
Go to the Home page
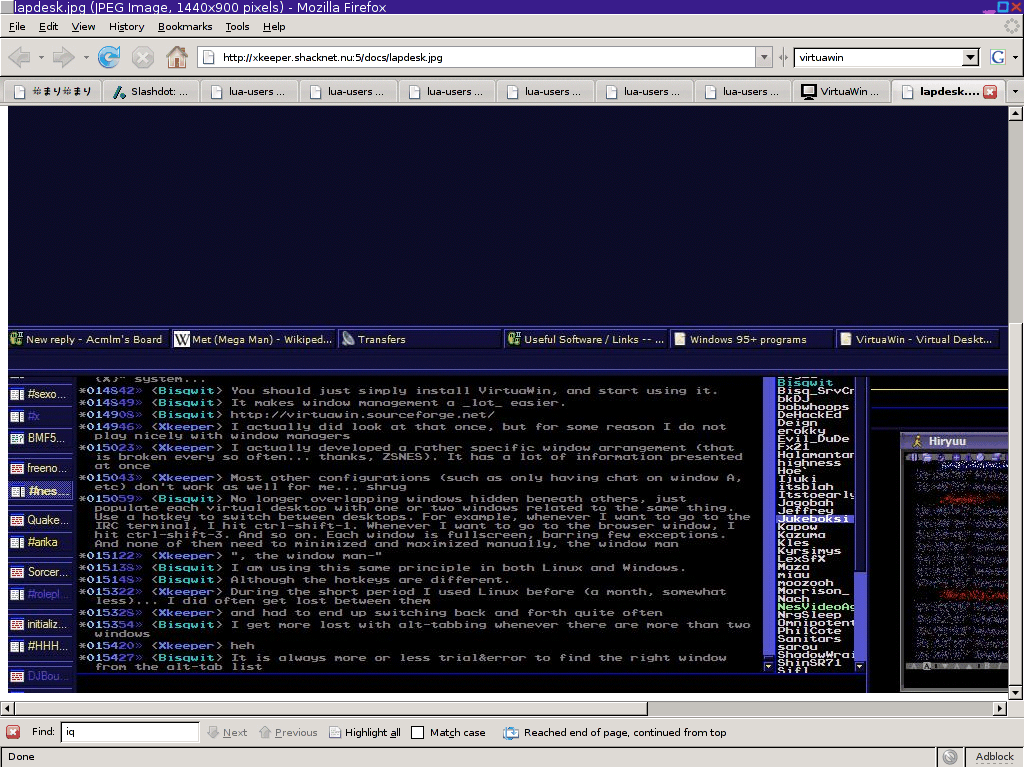point(176,57)
